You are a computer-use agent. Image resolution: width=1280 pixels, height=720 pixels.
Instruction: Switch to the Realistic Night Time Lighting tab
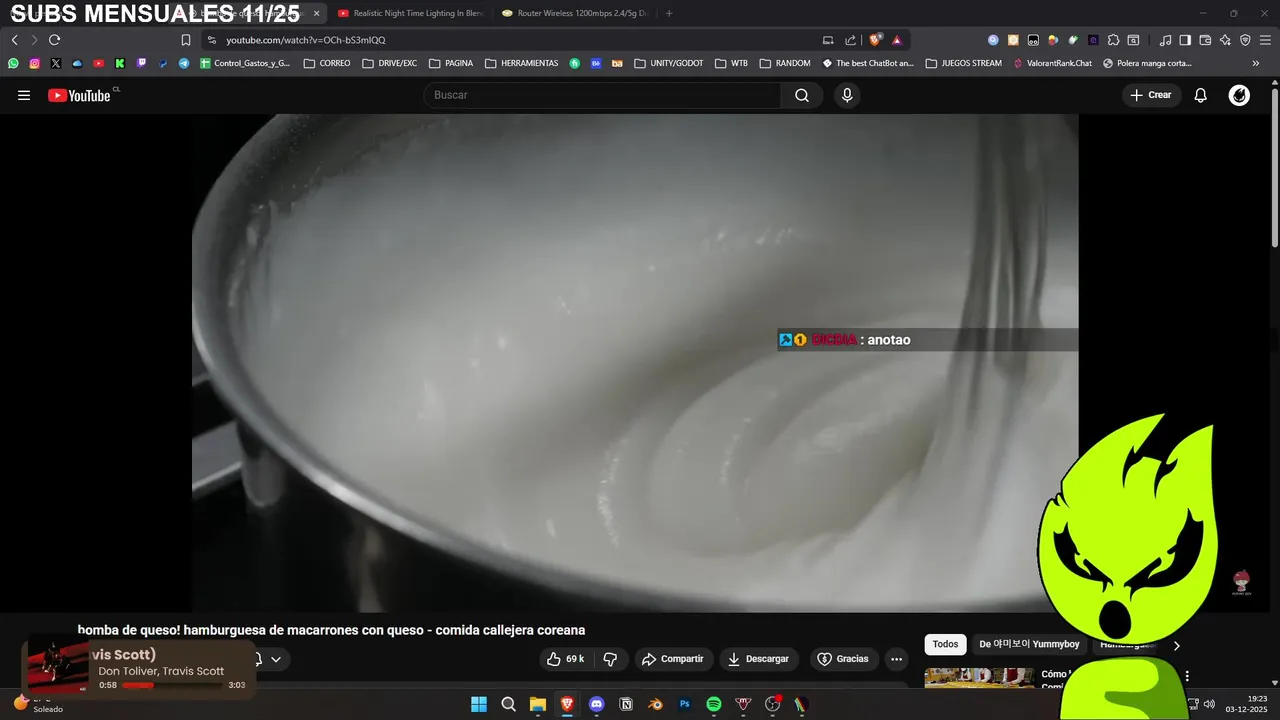pyautogui.click(x=410, y=13)
